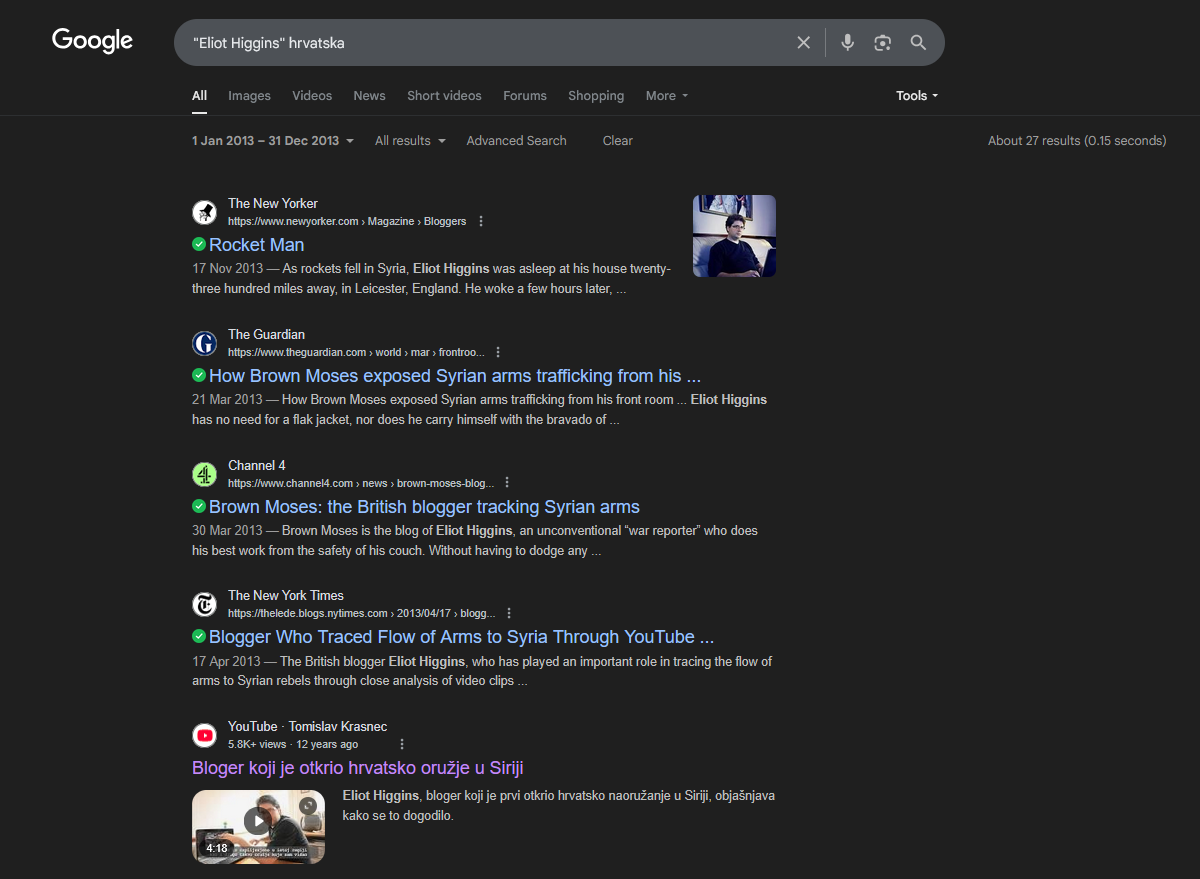Click the Channel 4 source name

click(x=256, y=465)
